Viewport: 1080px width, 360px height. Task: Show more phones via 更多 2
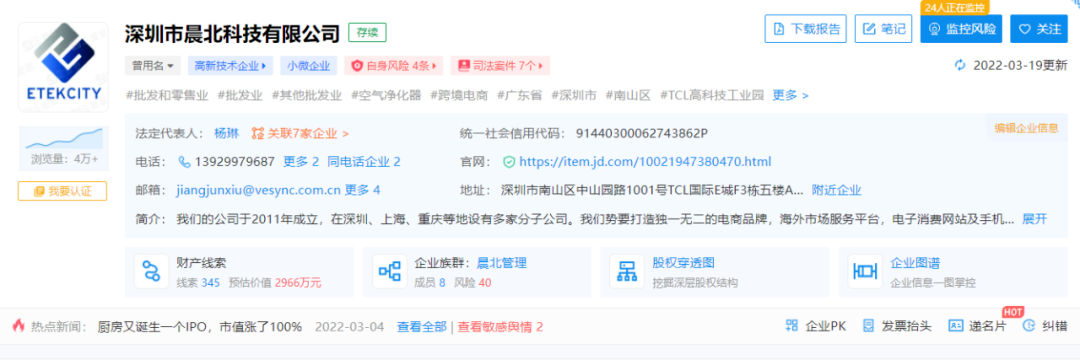(x=301, y=162)
